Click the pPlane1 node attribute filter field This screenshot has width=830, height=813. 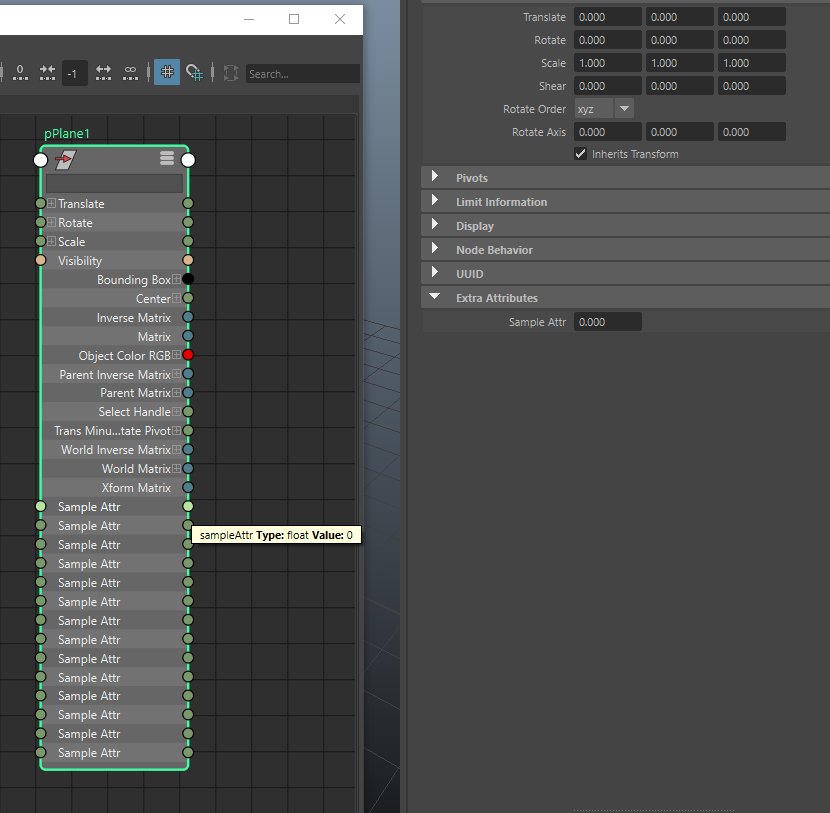114,183
